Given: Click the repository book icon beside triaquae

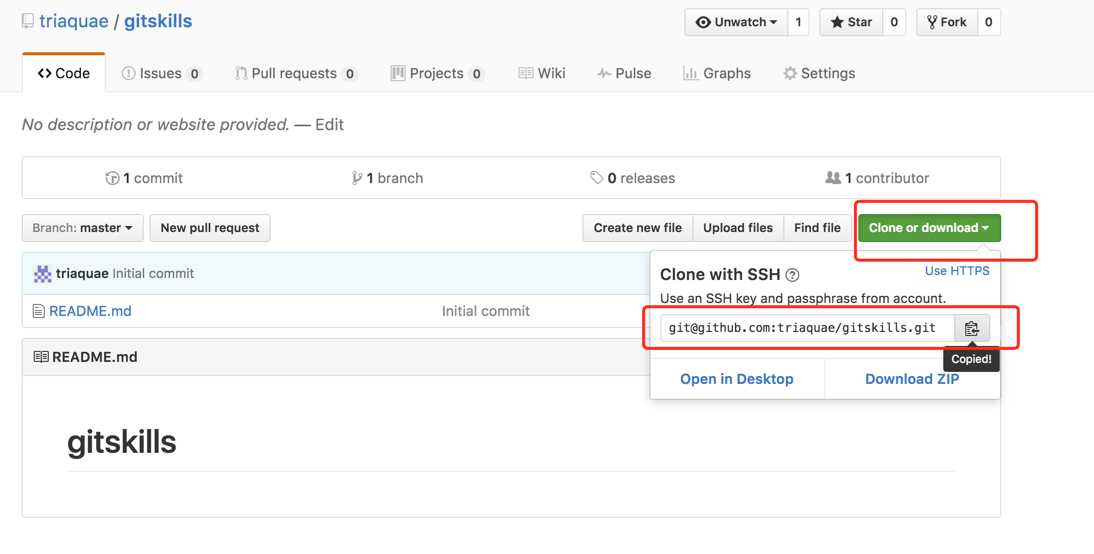Looking at the screenshot, I should [x=28, y=21].
